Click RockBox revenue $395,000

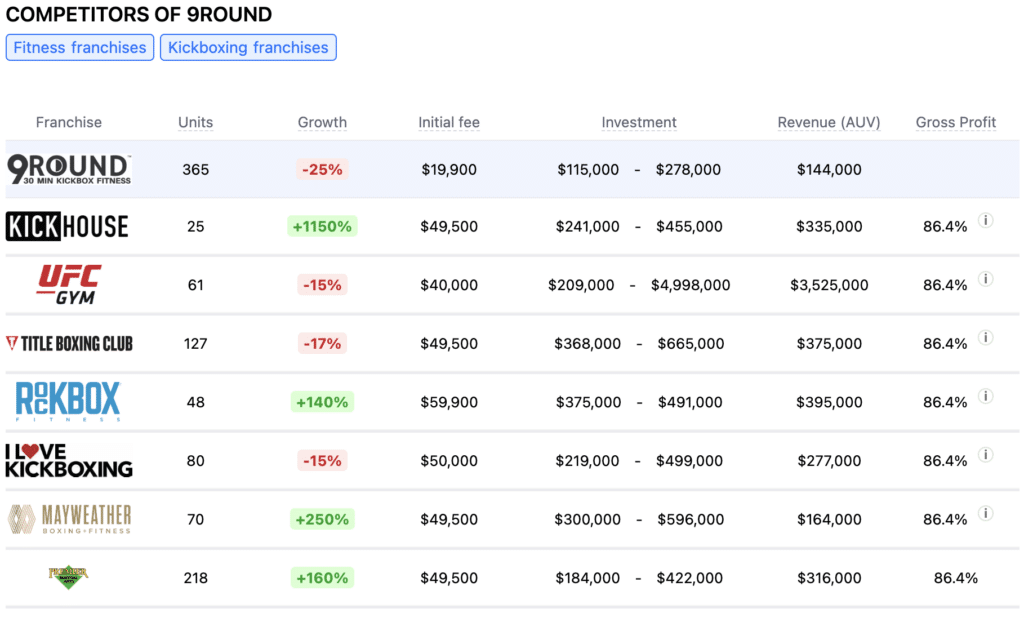click(x=829, y=402)
